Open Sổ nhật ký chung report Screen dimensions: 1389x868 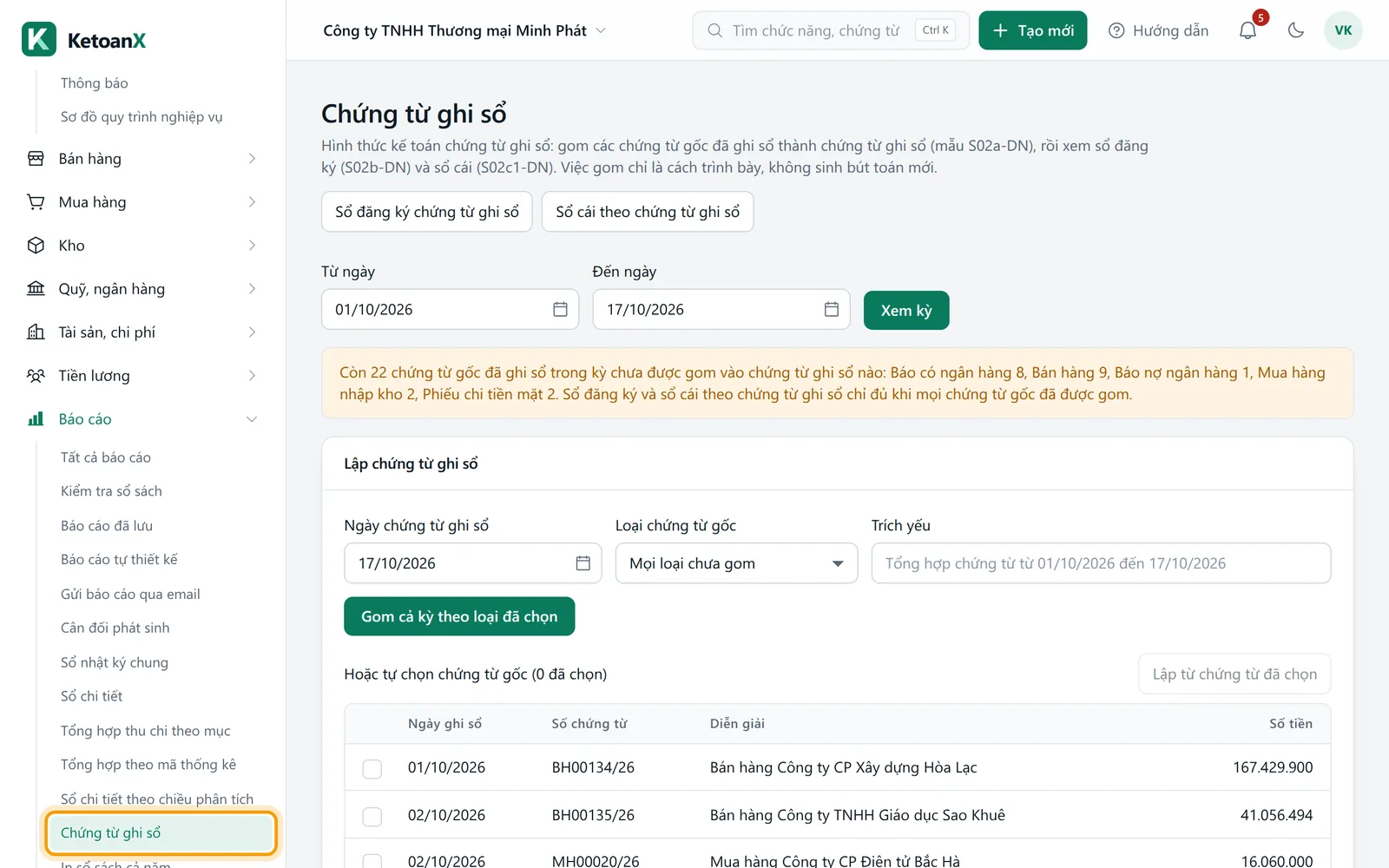[x=115, y=662]
